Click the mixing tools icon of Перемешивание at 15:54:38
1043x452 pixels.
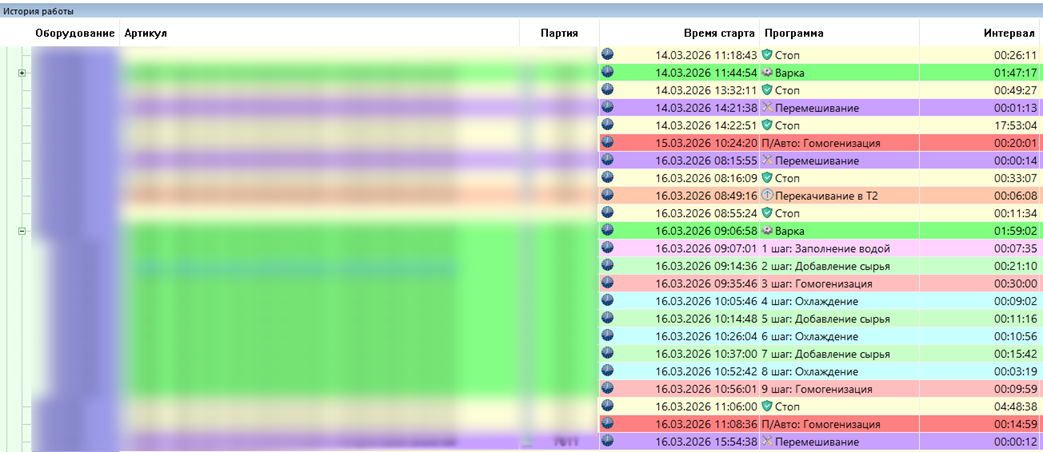point(767,441)
